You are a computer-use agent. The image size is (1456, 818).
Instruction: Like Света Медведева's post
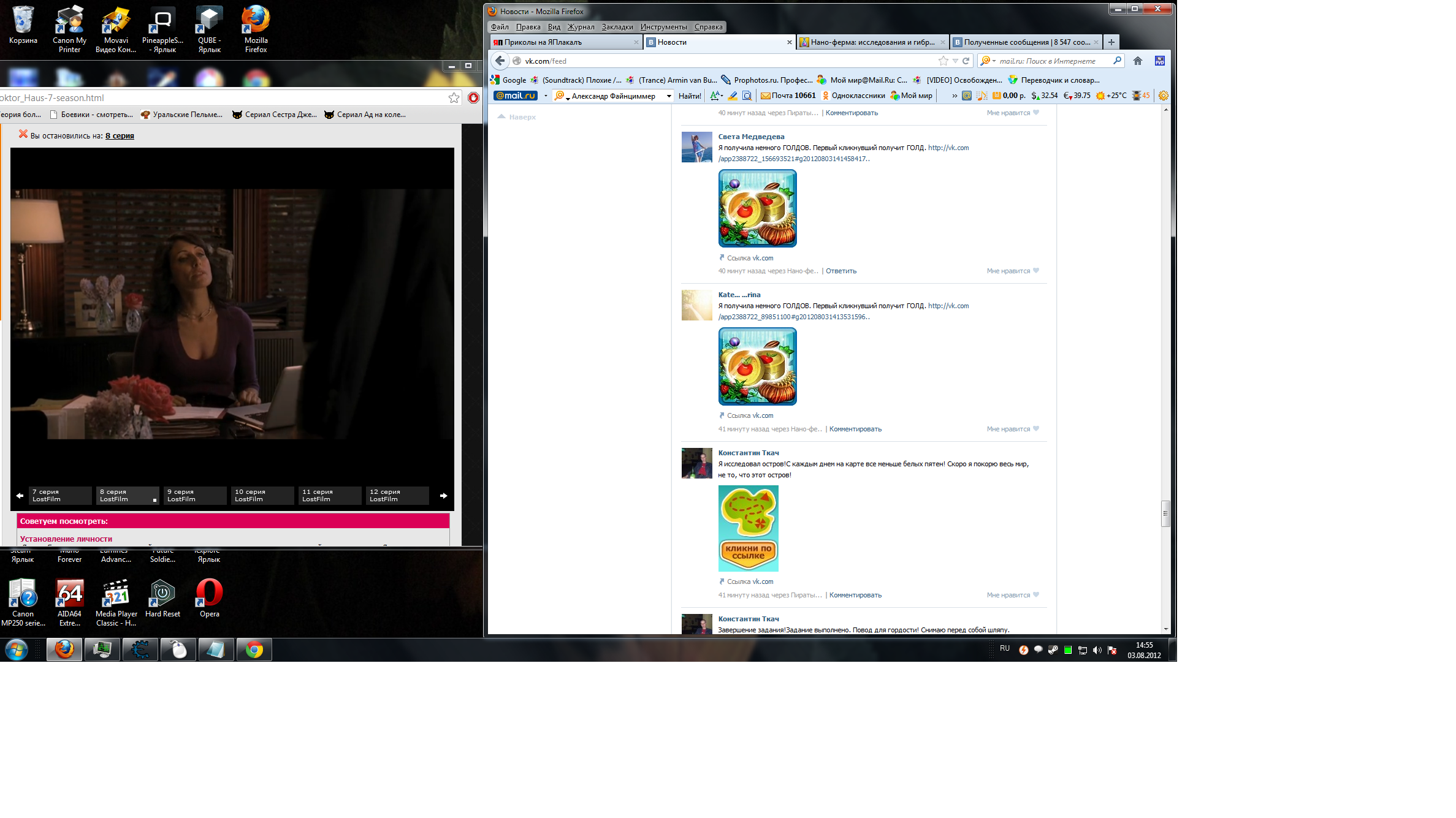click(1013, 271)
